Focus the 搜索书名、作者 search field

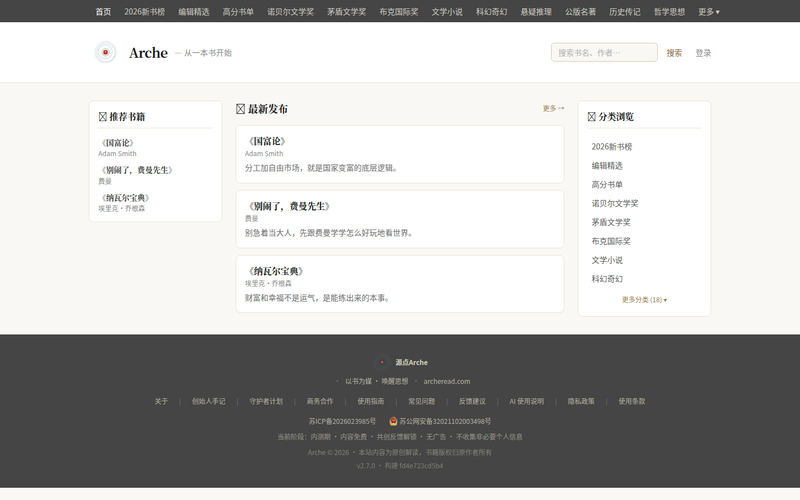[604, 53]
